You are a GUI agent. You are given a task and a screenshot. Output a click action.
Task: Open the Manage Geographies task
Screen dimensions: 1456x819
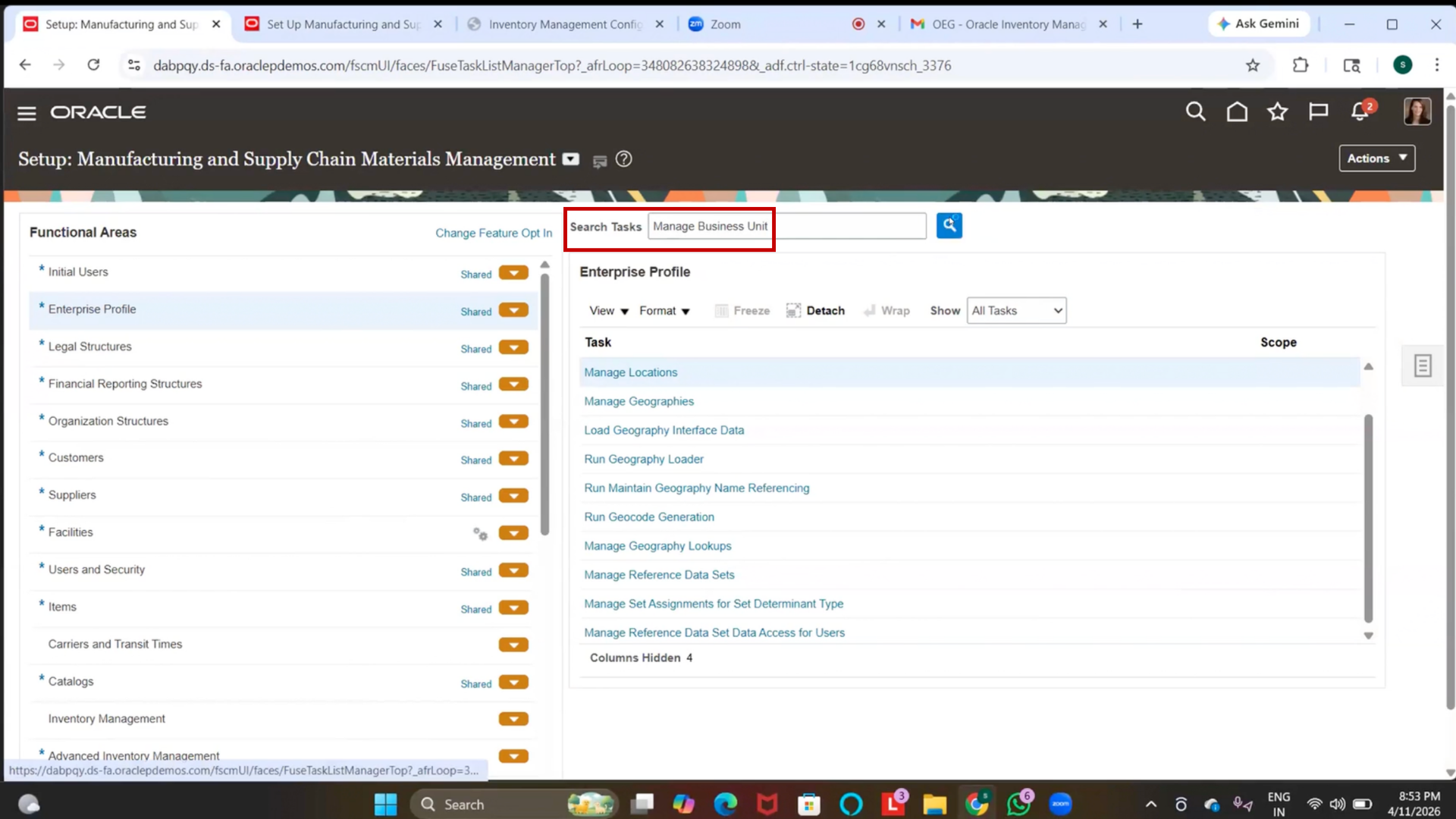(639, 401)
